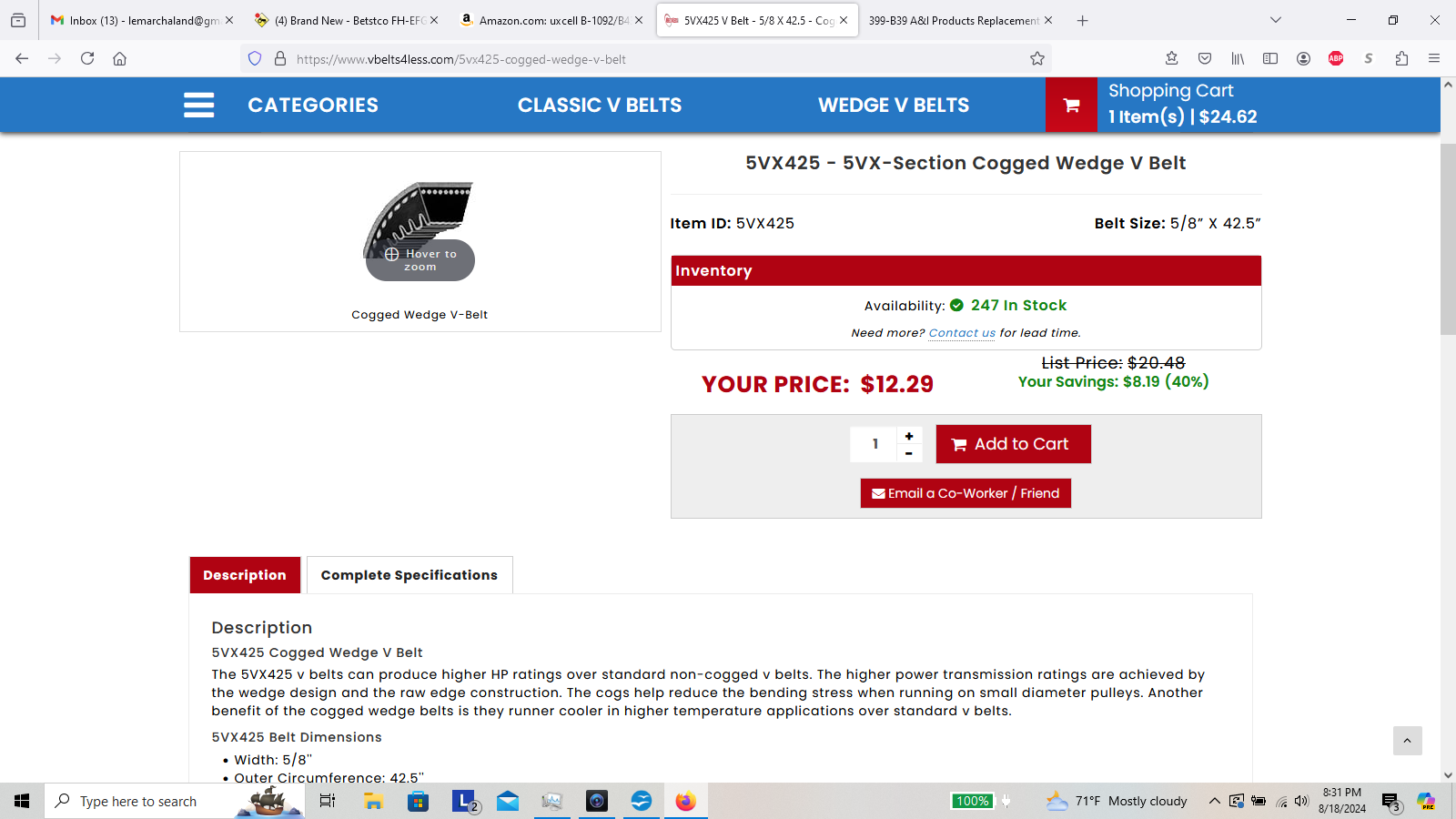Switch to Complete Specifications tab
The height and width of the screenshot is (819, 1456).
[x=409, y=575]
